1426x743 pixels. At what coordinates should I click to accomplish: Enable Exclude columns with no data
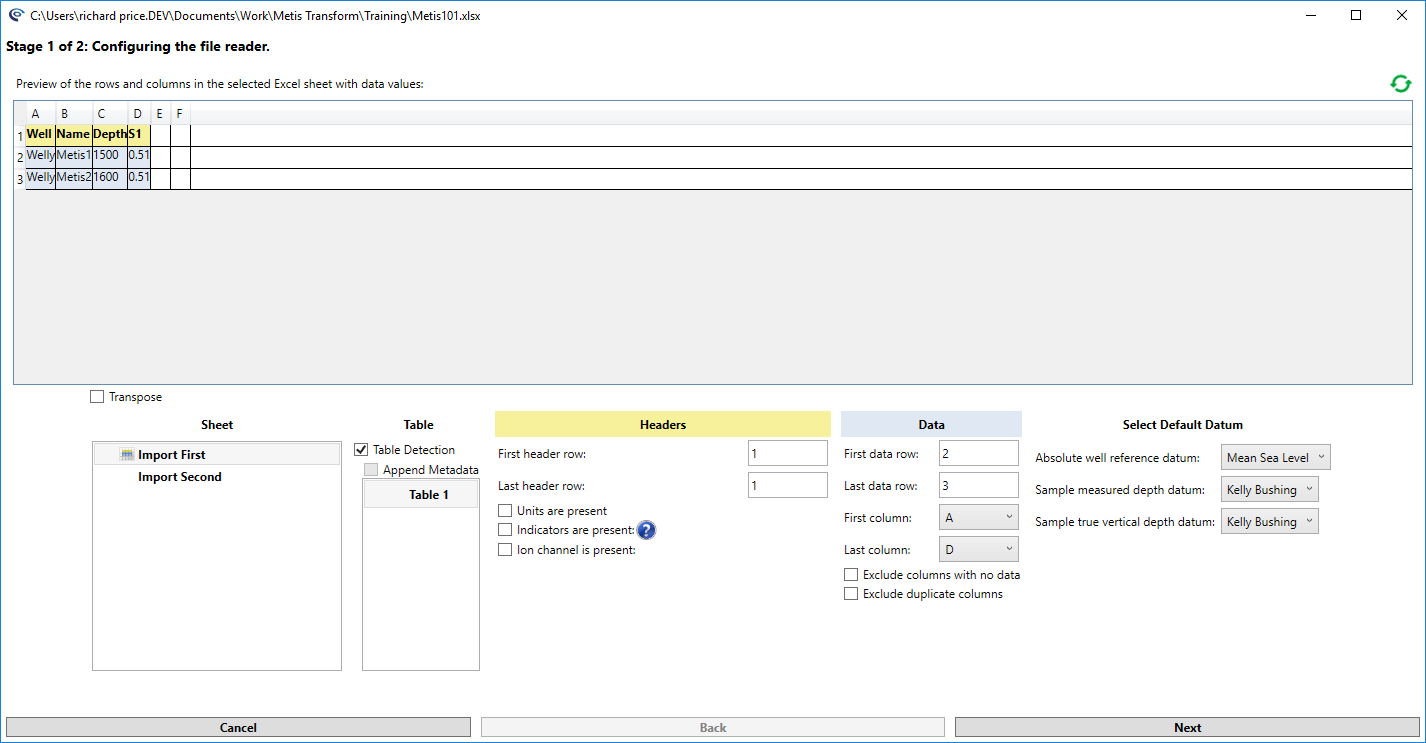(x=851, y=575)
